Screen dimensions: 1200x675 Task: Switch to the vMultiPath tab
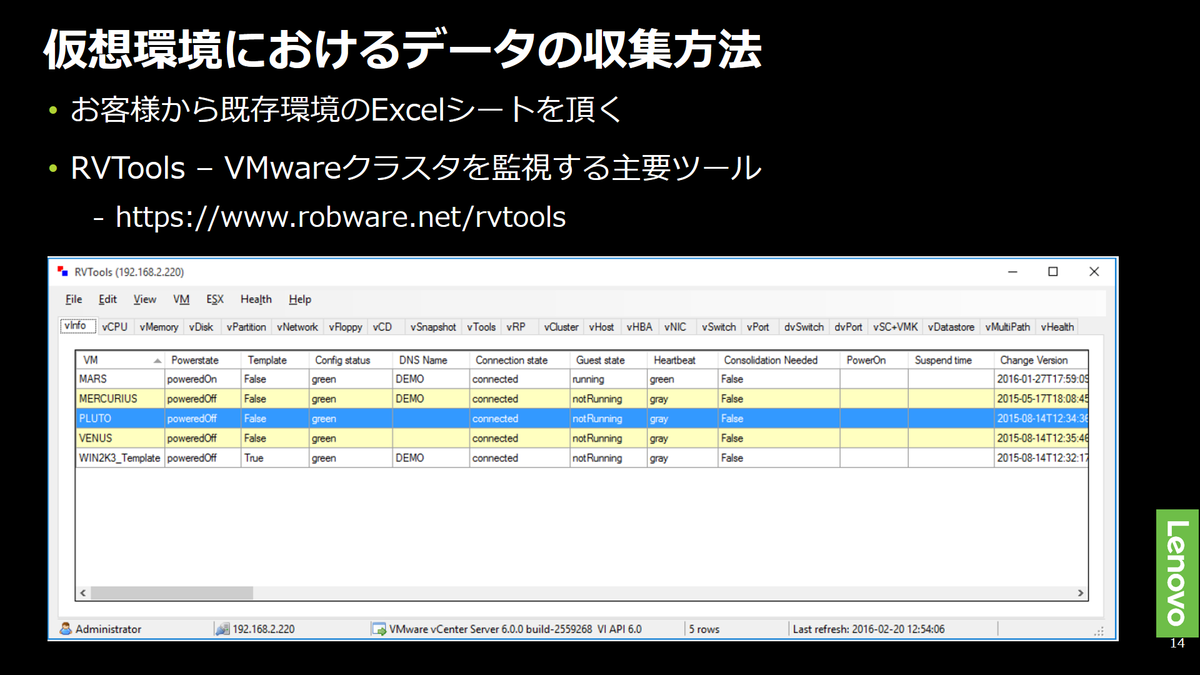1007,327
